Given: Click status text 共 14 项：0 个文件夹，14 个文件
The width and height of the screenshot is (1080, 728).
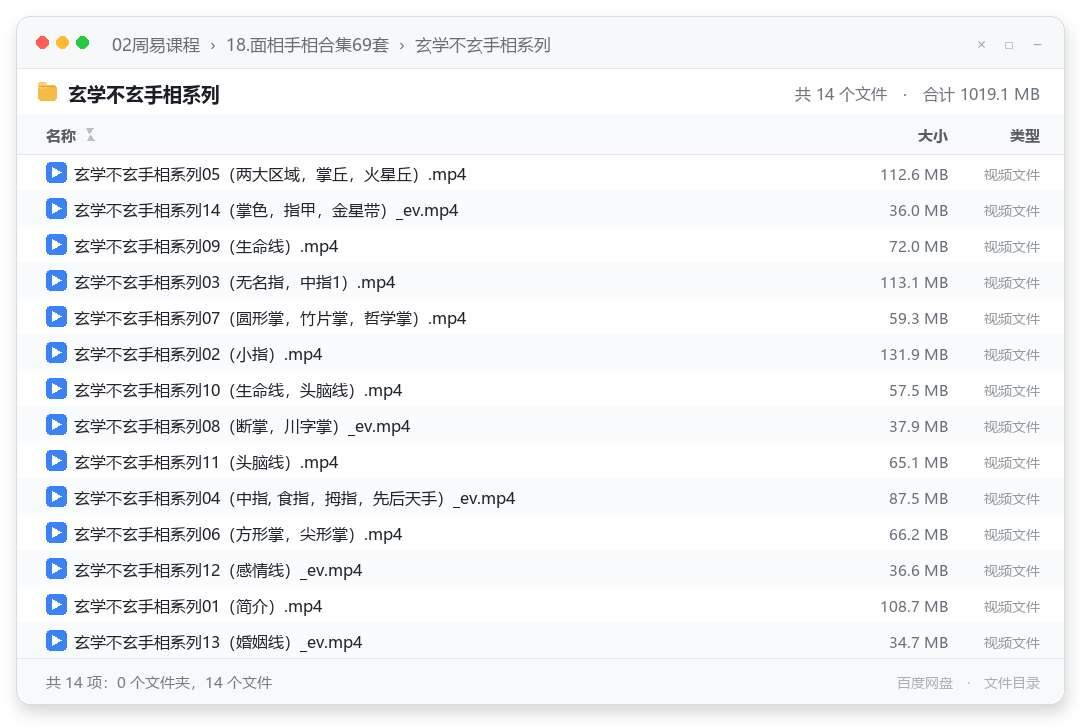Looking at the screenshot, I should 158,683.
